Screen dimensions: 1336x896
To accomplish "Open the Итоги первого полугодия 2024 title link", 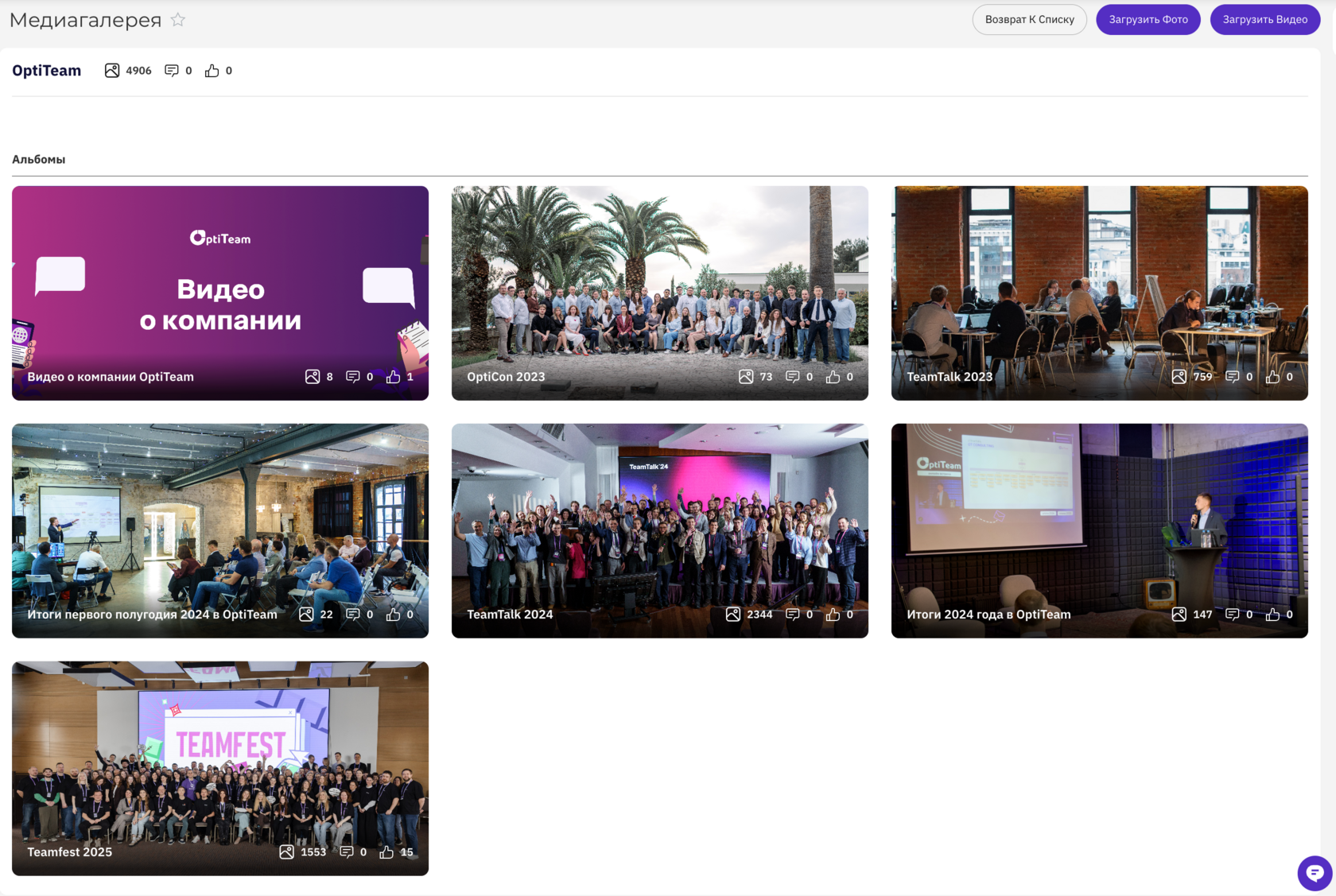I will 152,615.
